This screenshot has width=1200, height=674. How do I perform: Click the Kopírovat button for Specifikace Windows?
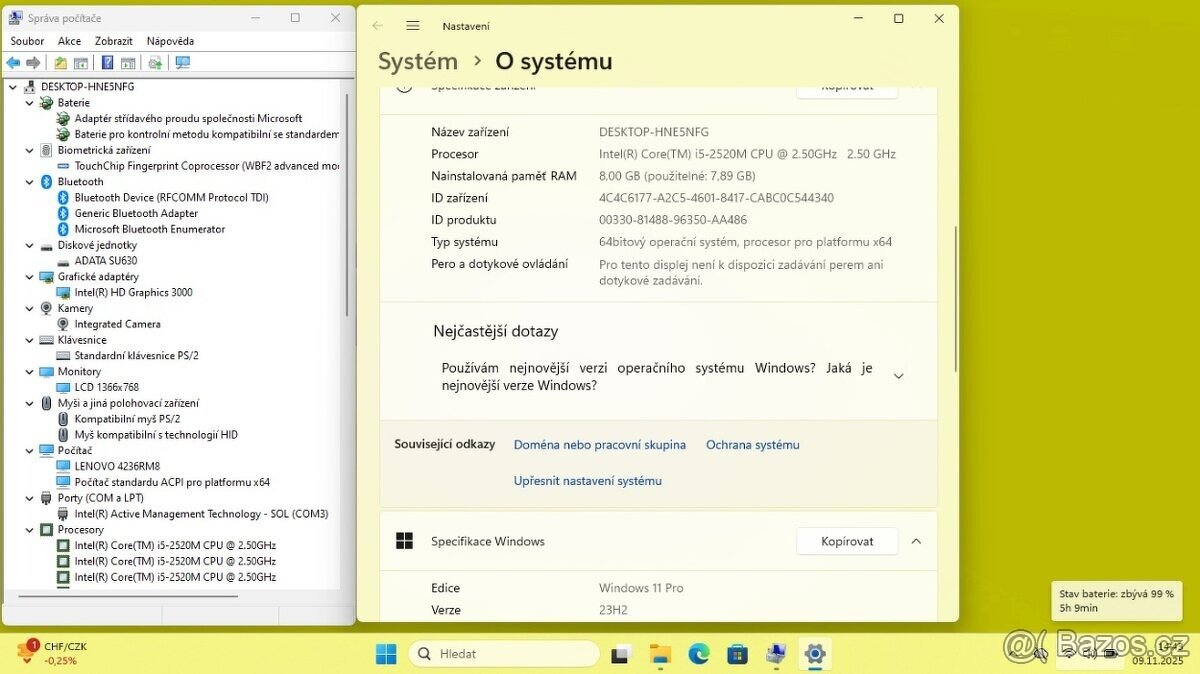point(846,541)
